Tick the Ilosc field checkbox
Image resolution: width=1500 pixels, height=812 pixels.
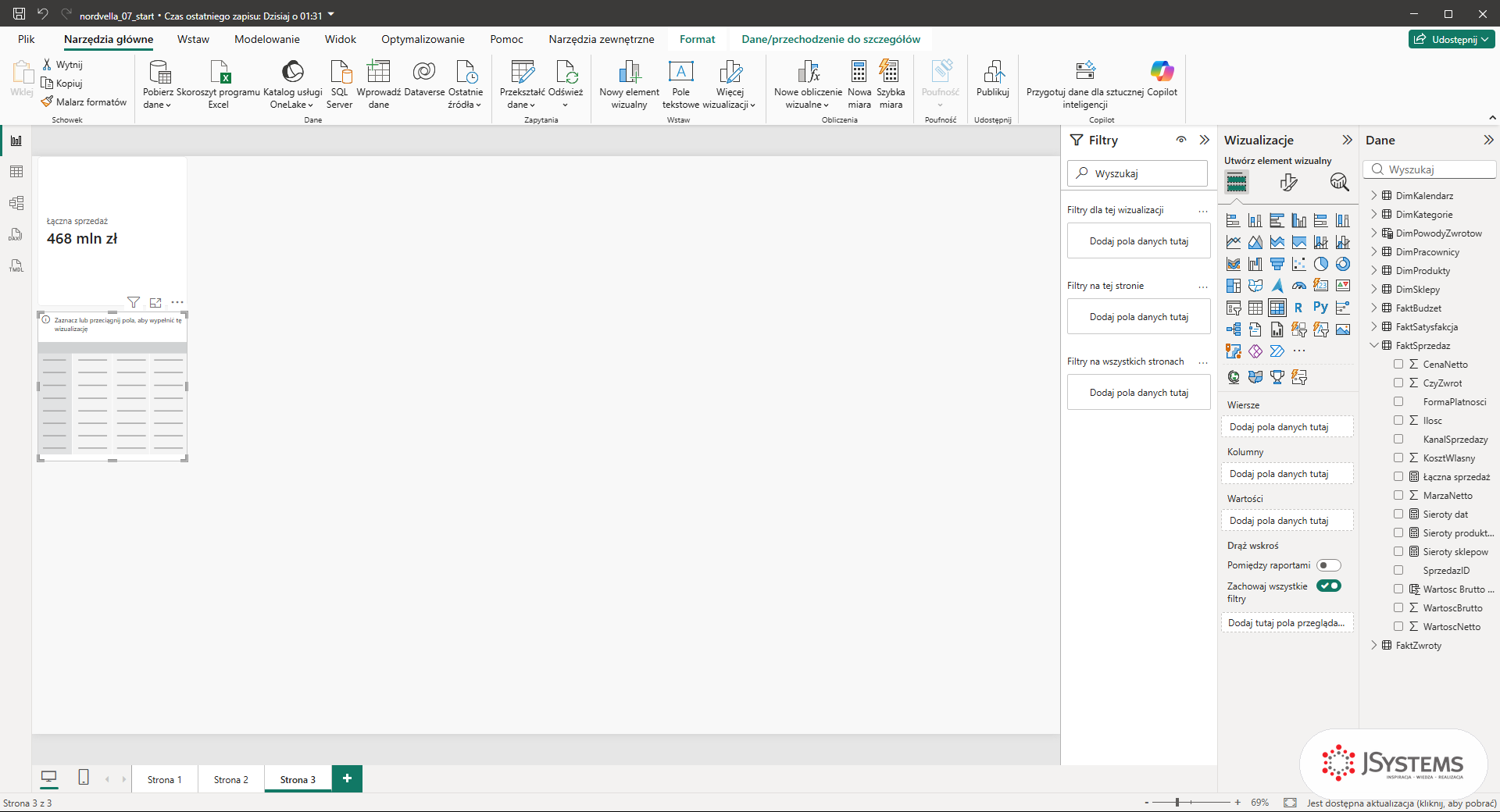pyautogui.click(x=1398, y=420)
